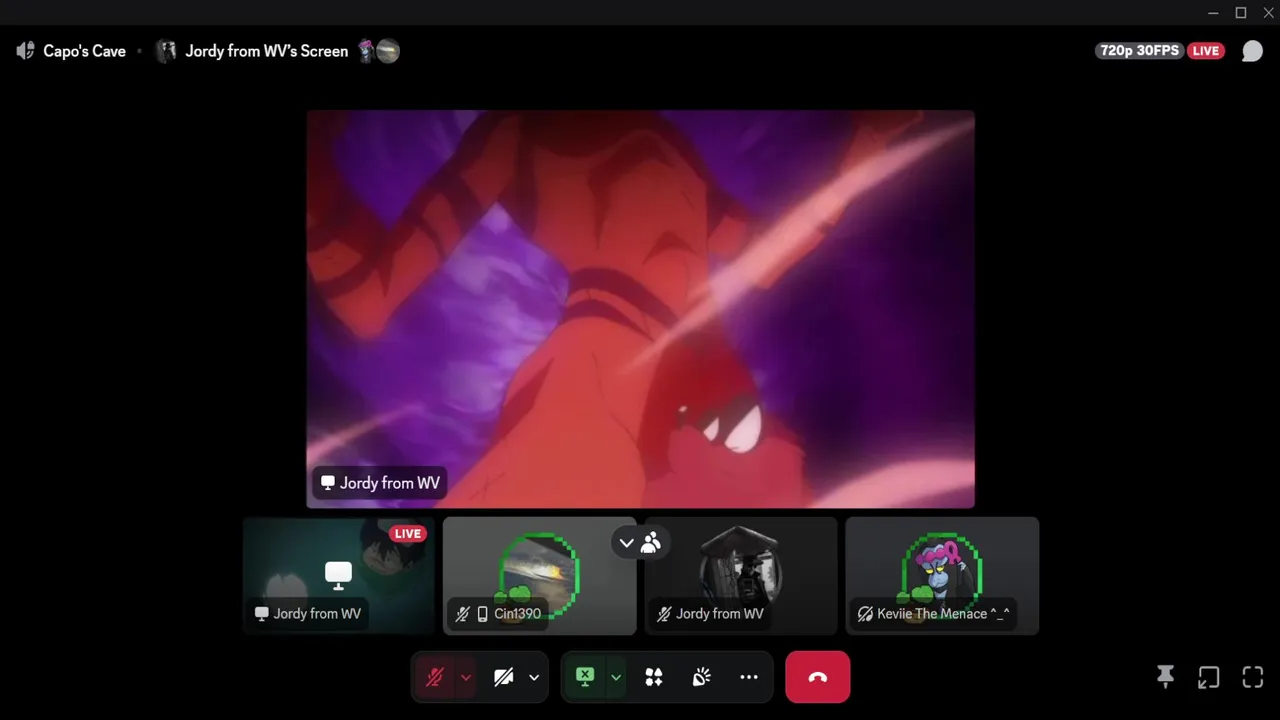Maximize the Discord window
The width and height of the screenshot is (1280, 720).
pos(1241,13)
